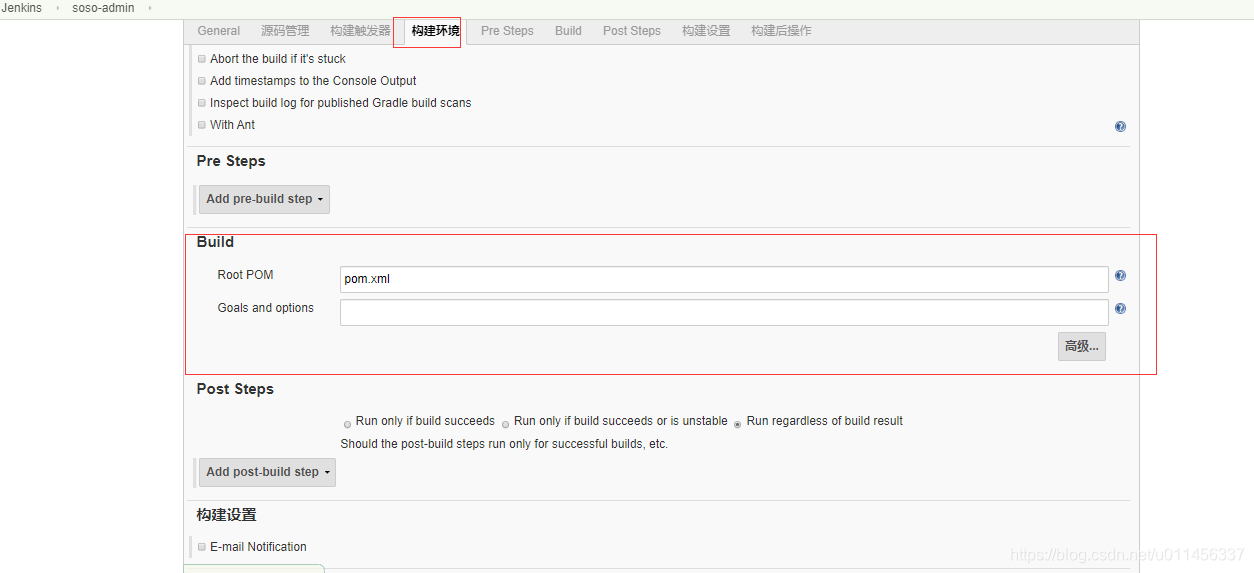
Task: Open help icon beside Goals and options
Action: point(1120,309)
